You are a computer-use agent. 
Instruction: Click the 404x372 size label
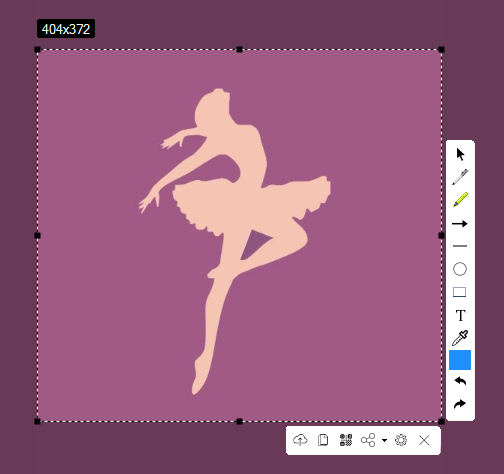click(x=66, y=29)
